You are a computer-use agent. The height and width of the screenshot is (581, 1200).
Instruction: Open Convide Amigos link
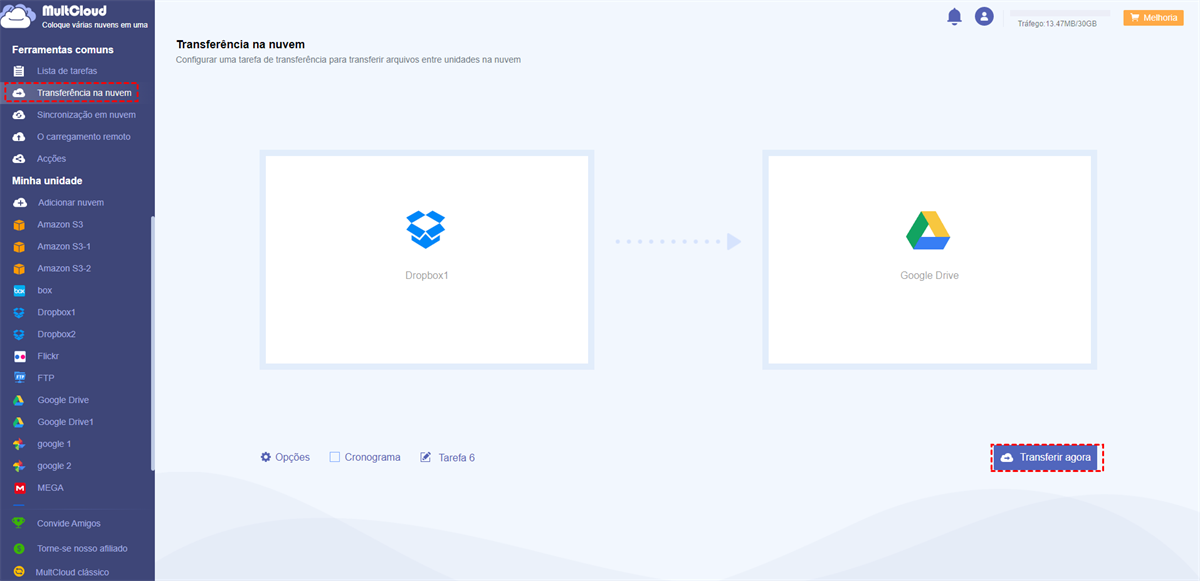(x=69, y=523)
